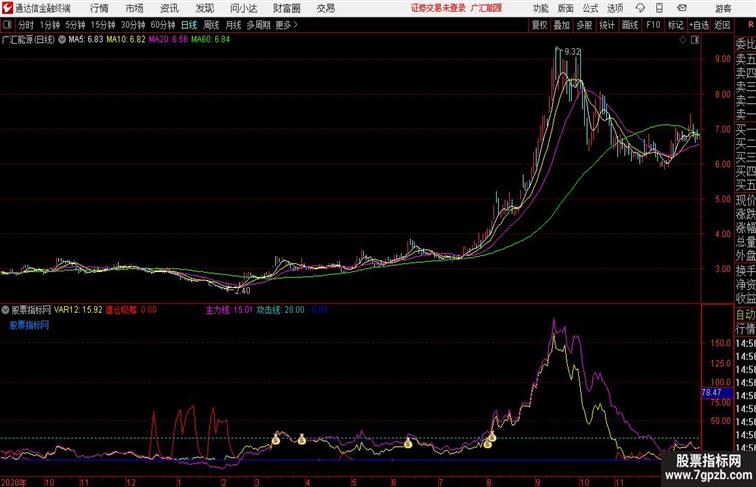Click the diamond icon at chart top right
756x487 pixels.
(x=683, y=40)
